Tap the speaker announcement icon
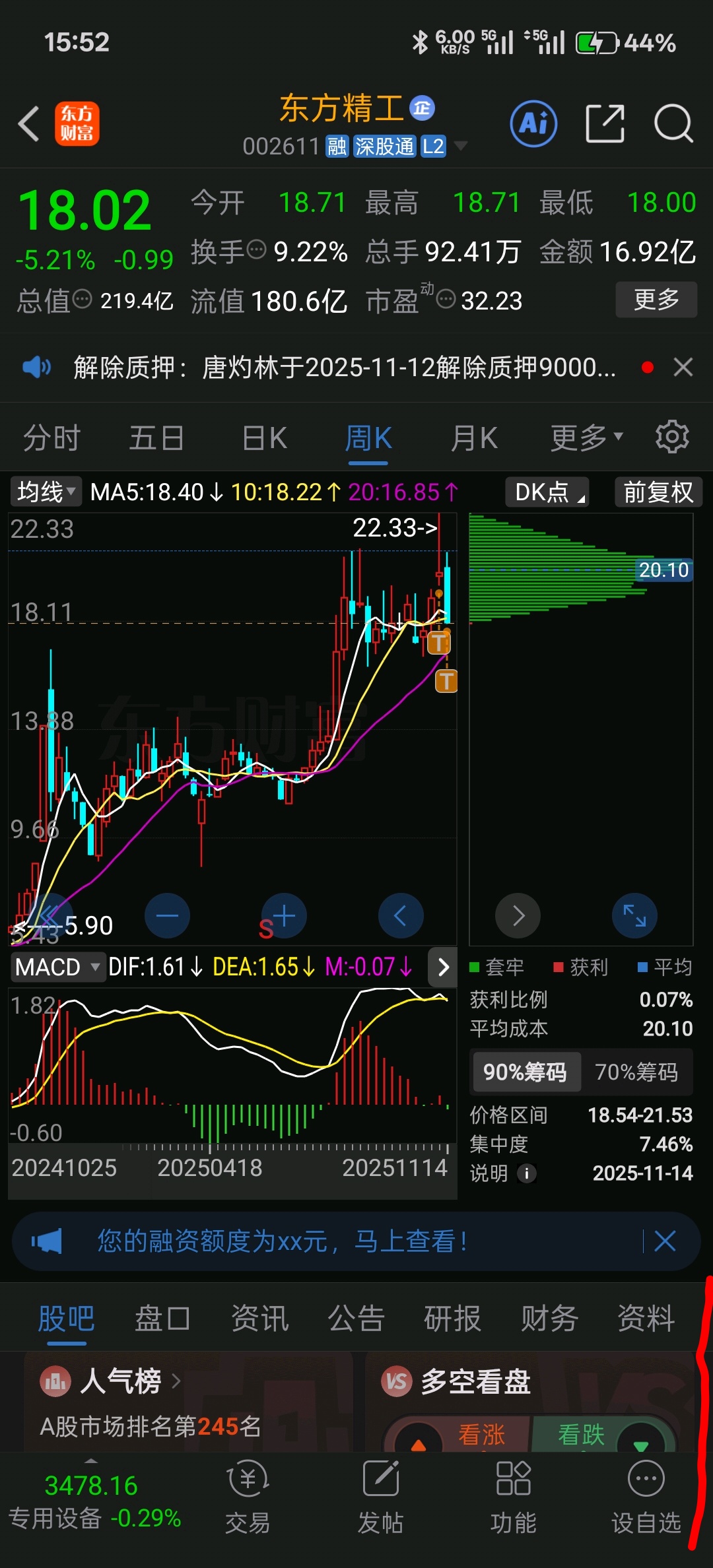 click(36, 367)
